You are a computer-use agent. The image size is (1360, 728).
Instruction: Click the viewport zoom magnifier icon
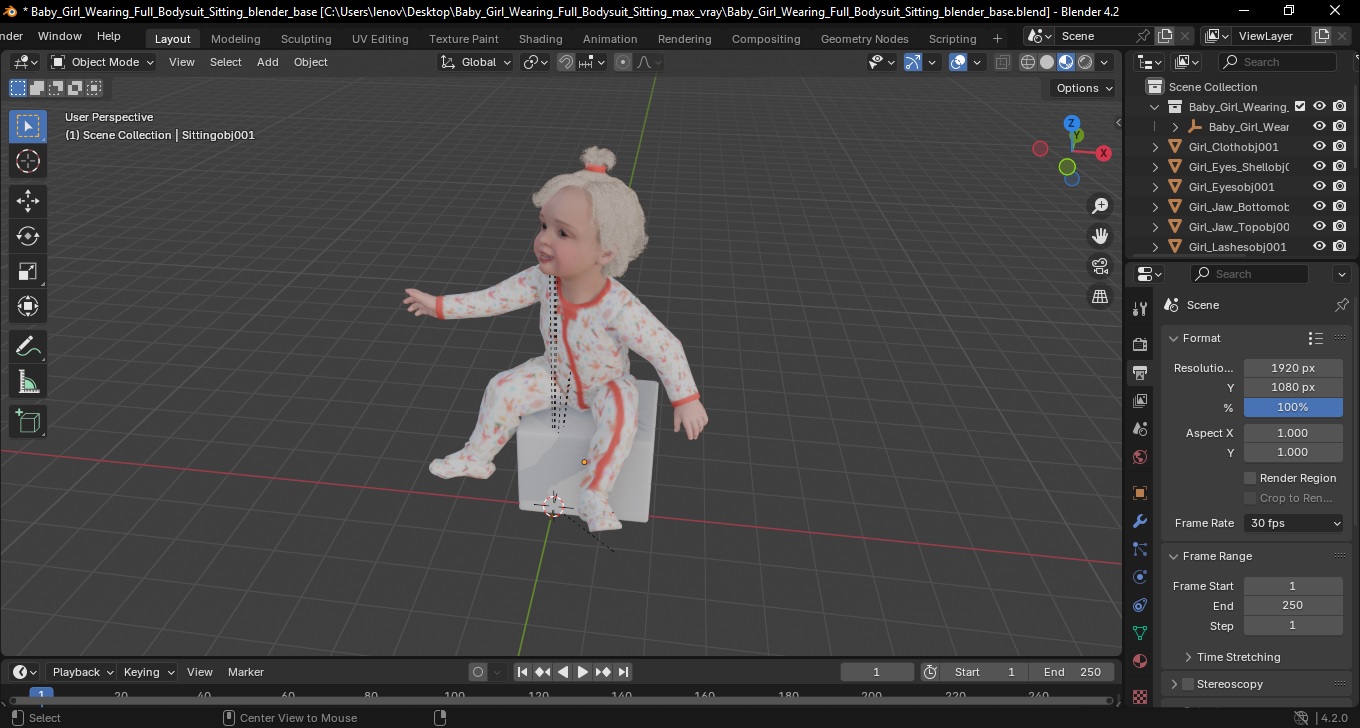[1100, 206]
